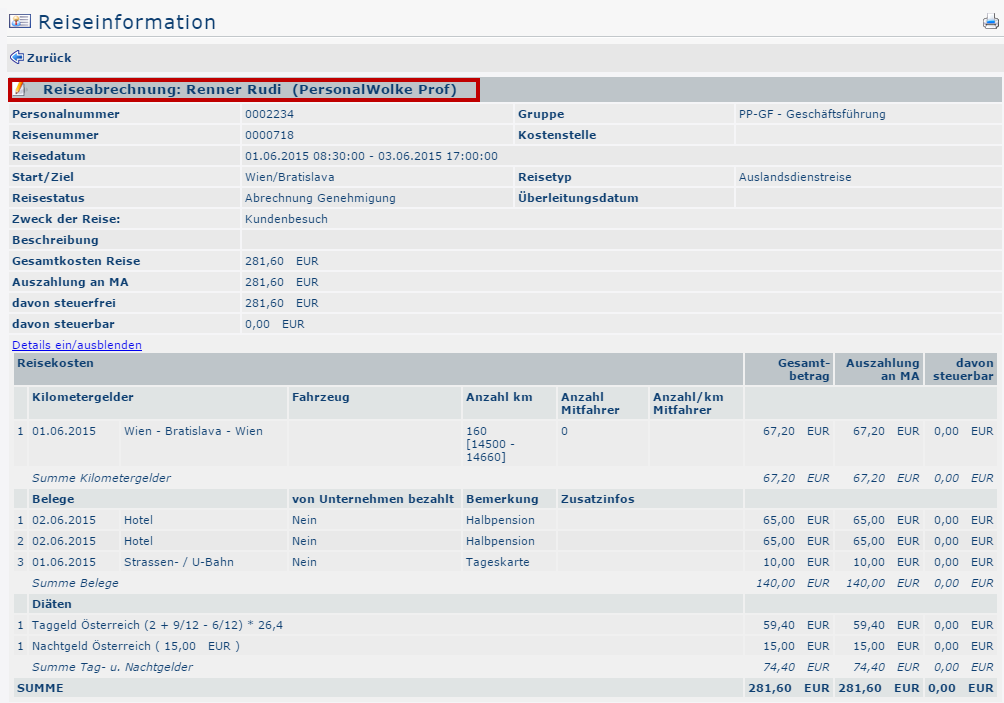Click the Nachtgeld Österreich row

(x=135, y=646)
